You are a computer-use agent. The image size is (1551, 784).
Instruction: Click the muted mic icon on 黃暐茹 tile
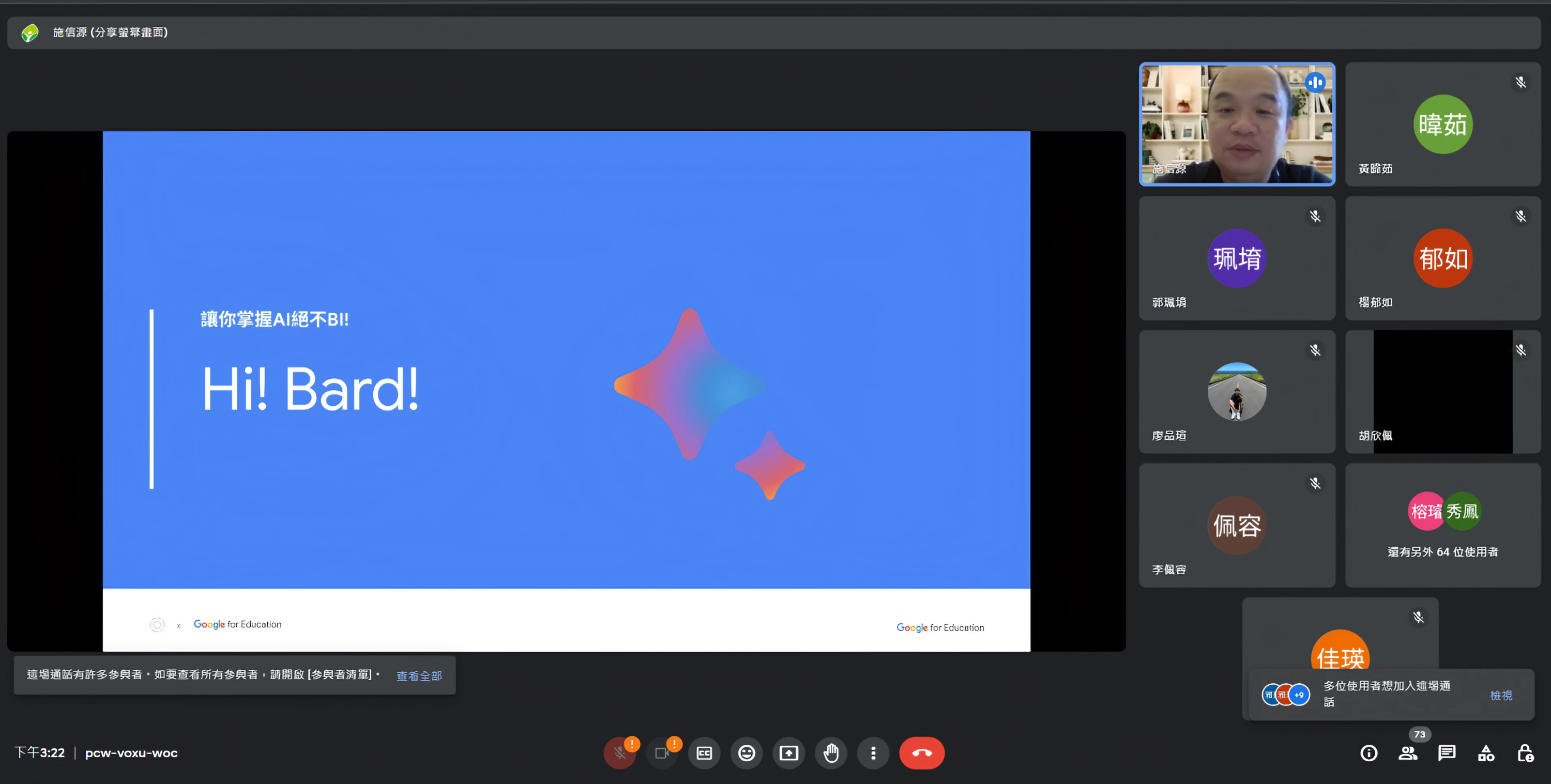point(1521,83)
